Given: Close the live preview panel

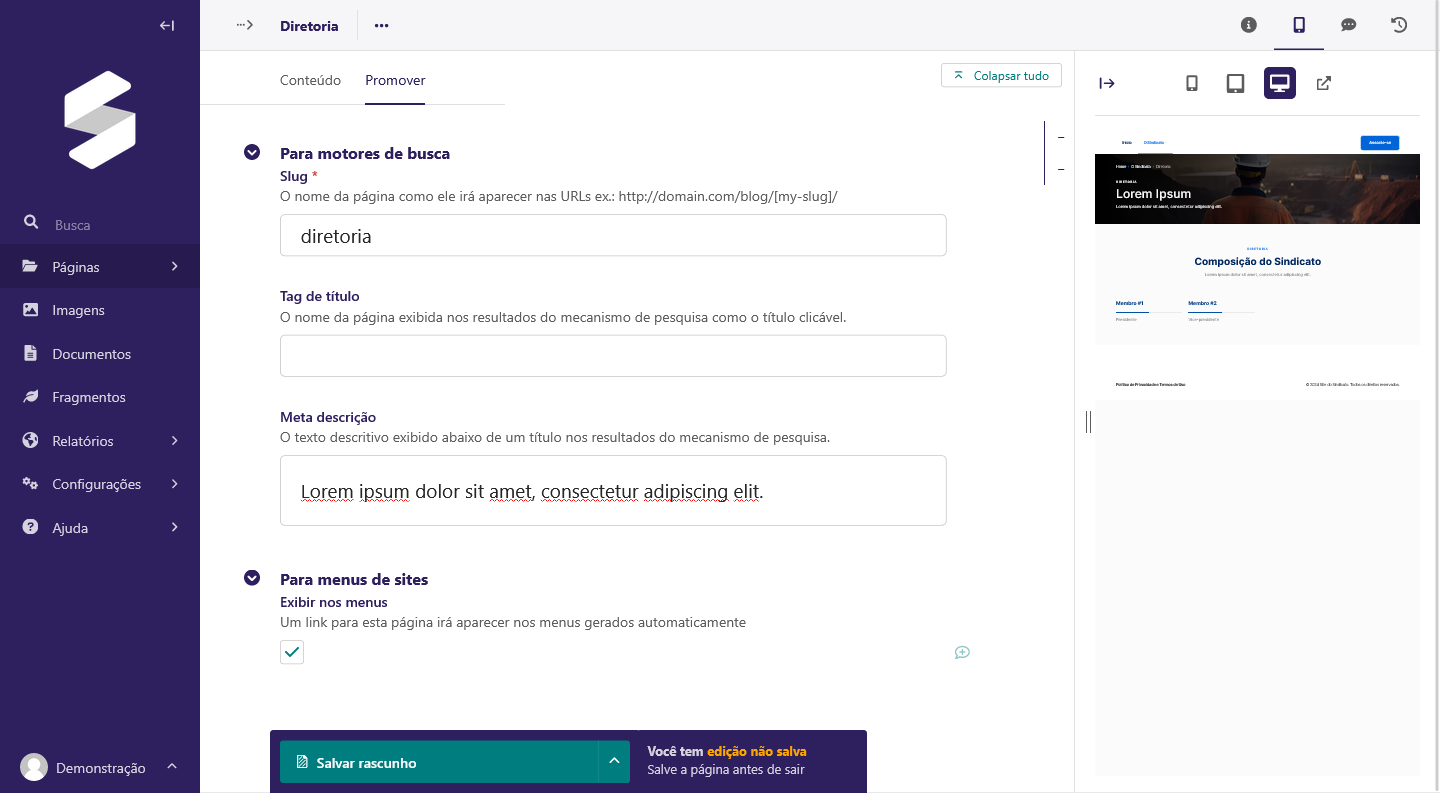Looking at the screenshot, I should [x=1107, y=84].
